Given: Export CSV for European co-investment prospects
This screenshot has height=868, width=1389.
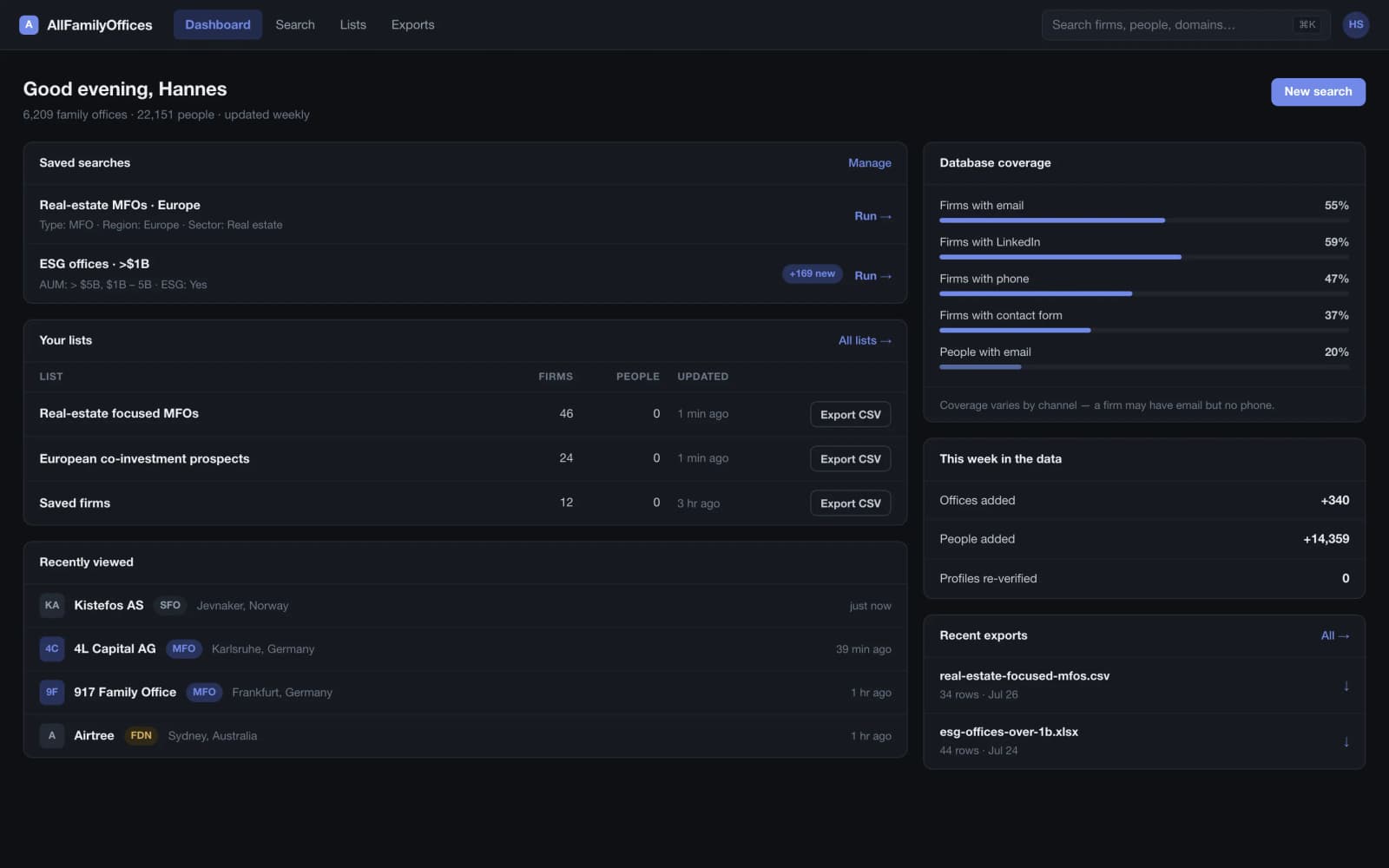Looking at the screenshot, I should [x=851, y=458].
